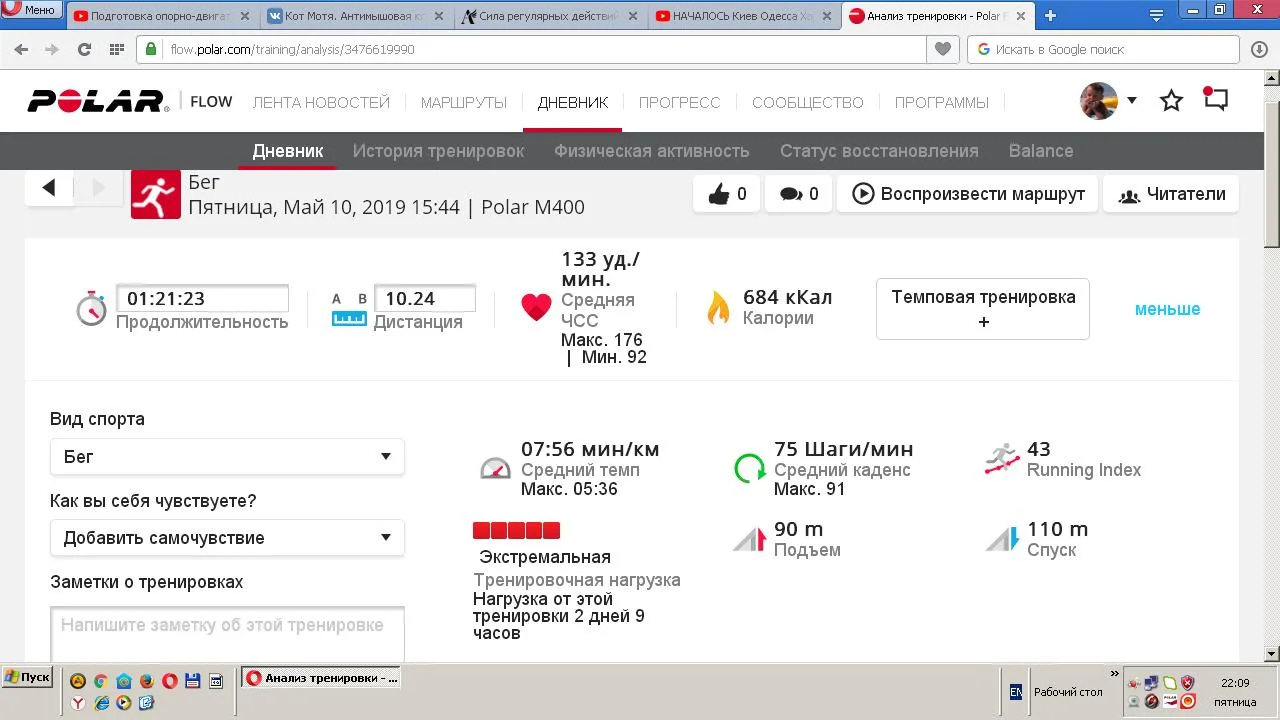Open comments with speech bubble button
1280x720 pixels.
(799, 194)
